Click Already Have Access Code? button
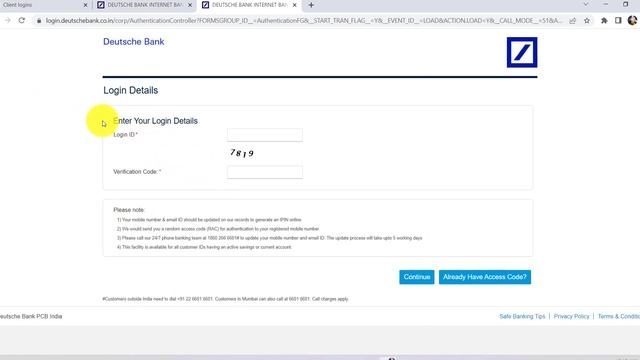 485,277
